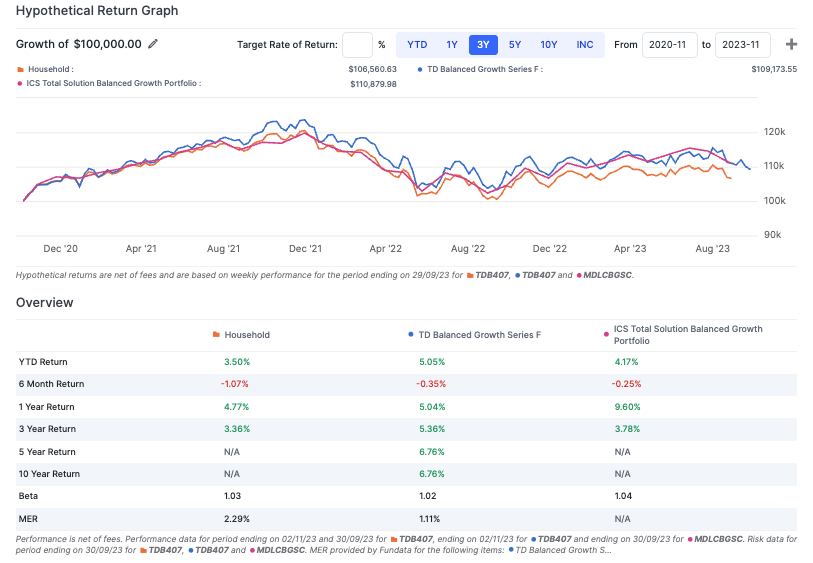The width and height of the screenshot is (813, 563).
Task: Click blue dot in Overview TD Balanced header
Action: [411, 335]
